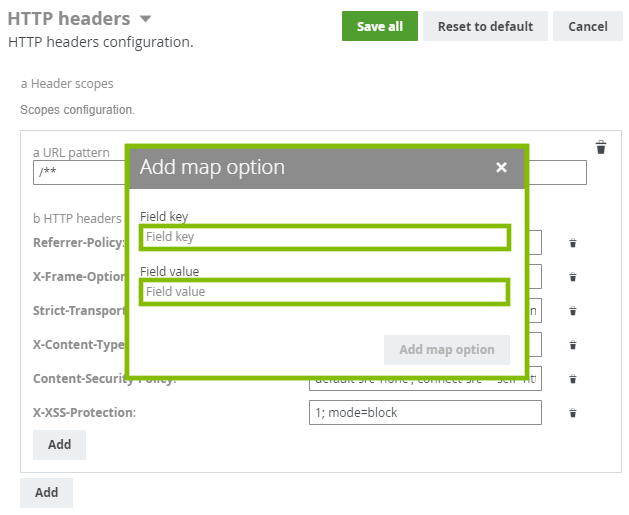Screen dimensions: 629x515
Task: Add a new HTTP header entry
Action: point(59,444)
